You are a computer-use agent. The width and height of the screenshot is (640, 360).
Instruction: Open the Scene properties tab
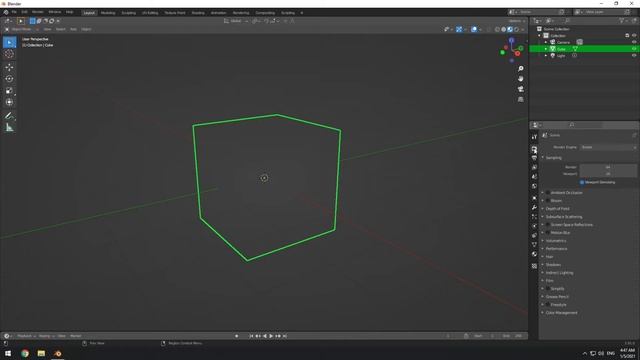pos(534,177)
